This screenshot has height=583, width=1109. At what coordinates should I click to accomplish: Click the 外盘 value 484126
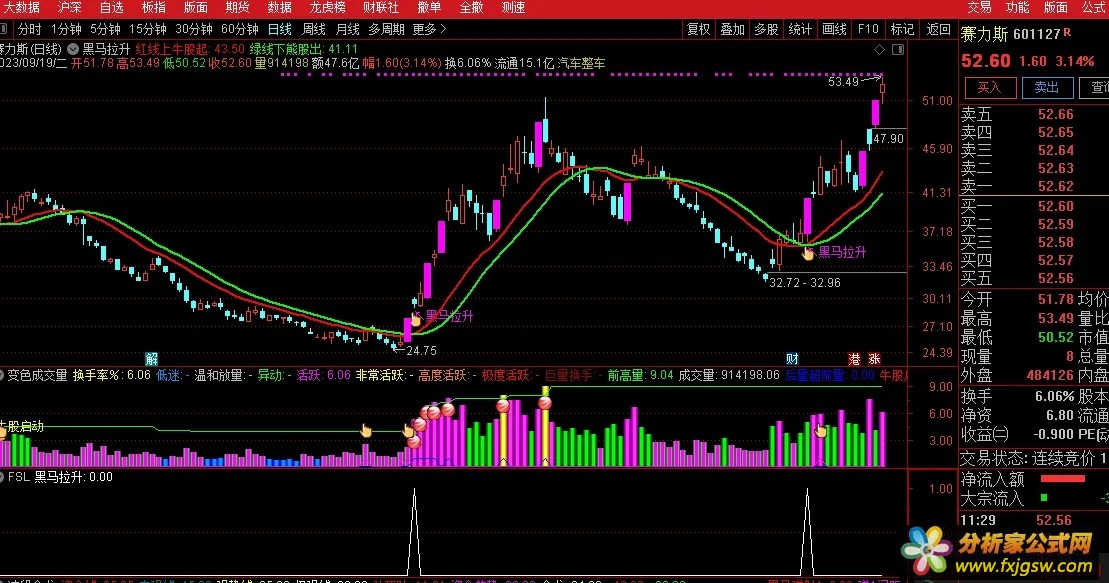(x=1050, y=376)
